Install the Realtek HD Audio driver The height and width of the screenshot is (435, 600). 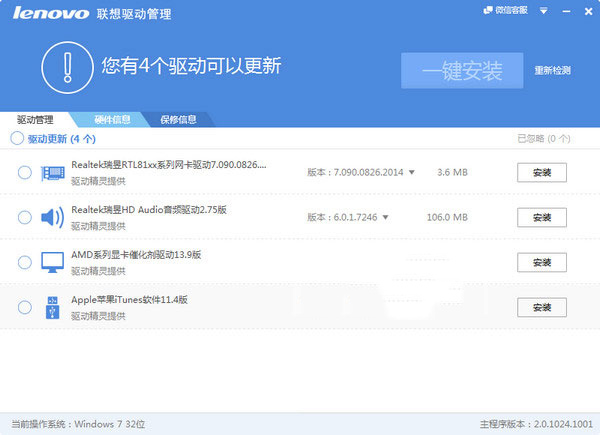pos(542,218)
